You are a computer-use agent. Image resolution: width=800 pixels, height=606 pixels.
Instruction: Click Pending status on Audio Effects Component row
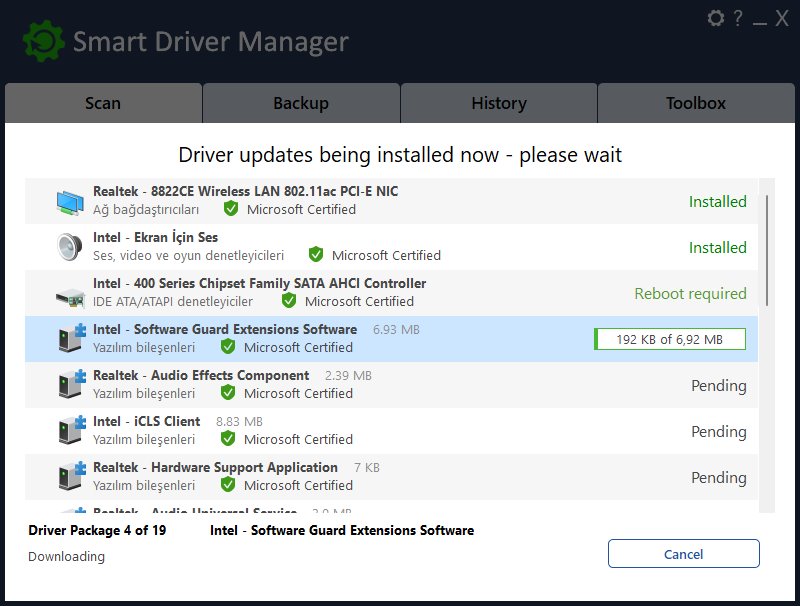pos(719,386)
